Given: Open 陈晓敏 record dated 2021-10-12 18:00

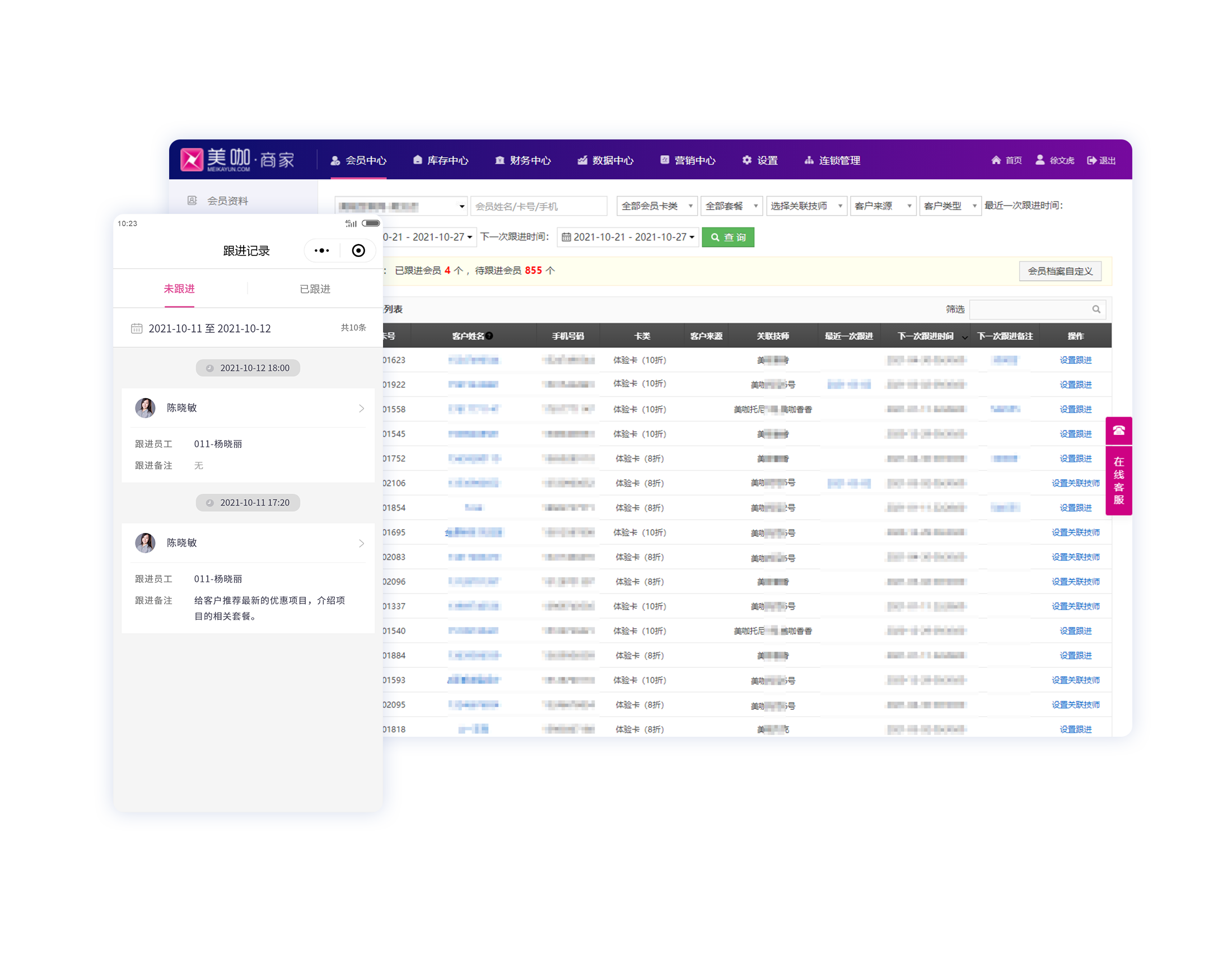Looking at the screenshot, I should [248, 408].
